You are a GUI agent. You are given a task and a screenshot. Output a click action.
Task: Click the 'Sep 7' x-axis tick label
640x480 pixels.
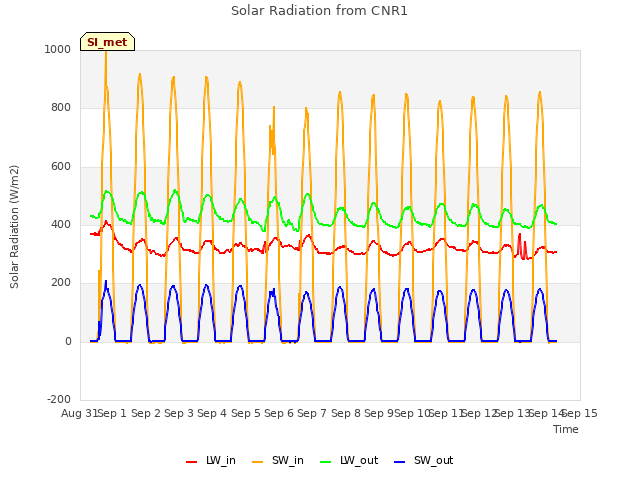[x=312, y=413]
